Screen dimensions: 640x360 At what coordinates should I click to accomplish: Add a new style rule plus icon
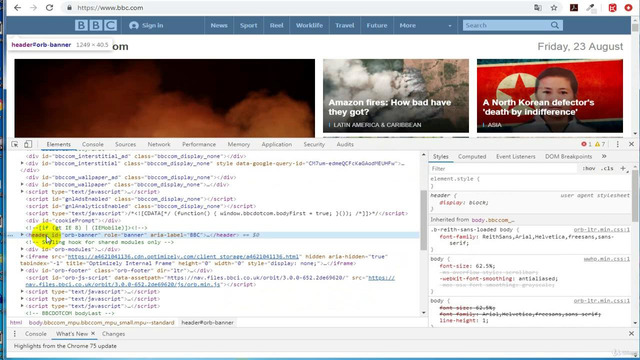tap(623, 168)
